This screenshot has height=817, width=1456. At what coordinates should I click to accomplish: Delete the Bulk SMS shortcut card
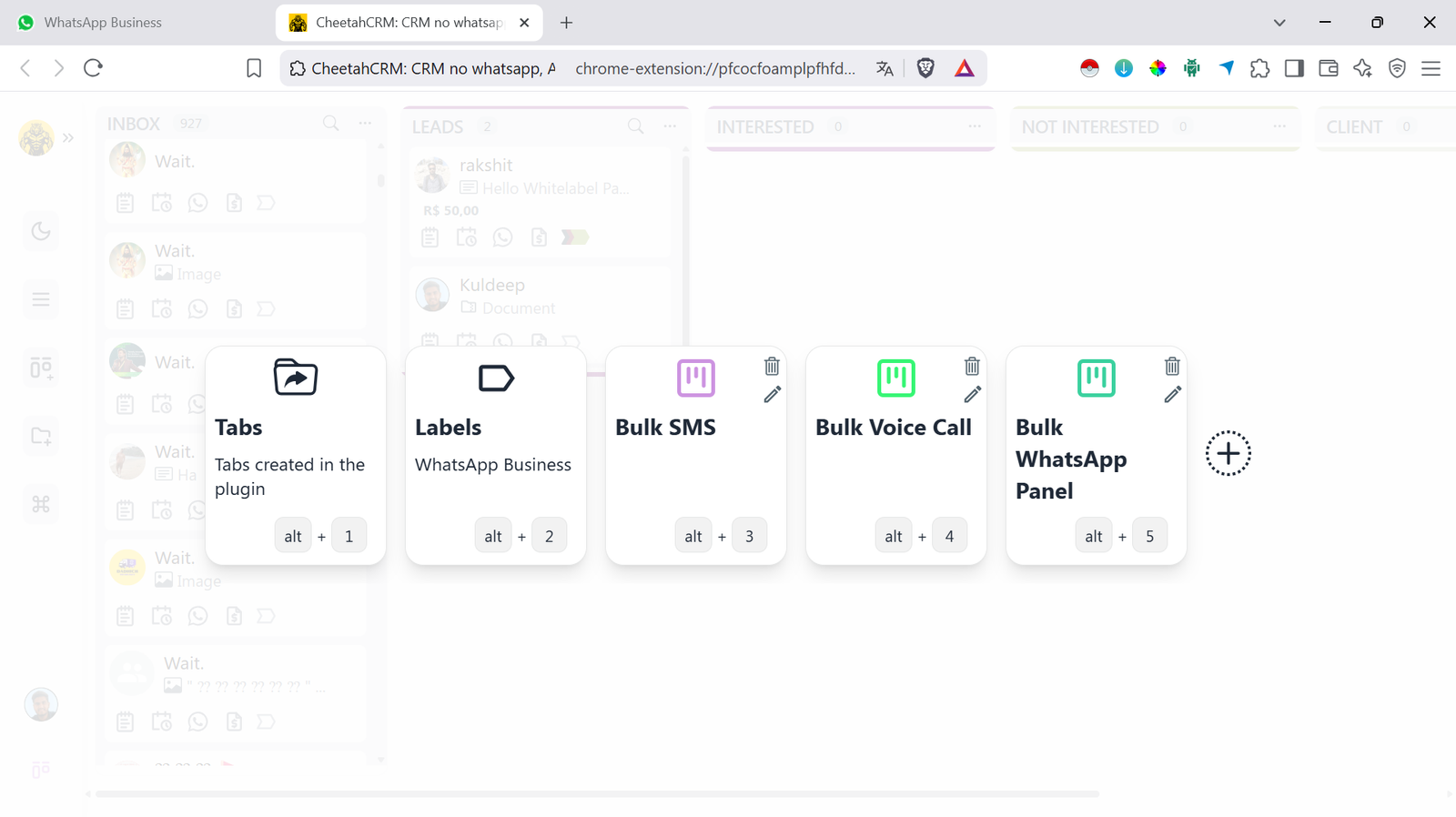coord(772,366)
